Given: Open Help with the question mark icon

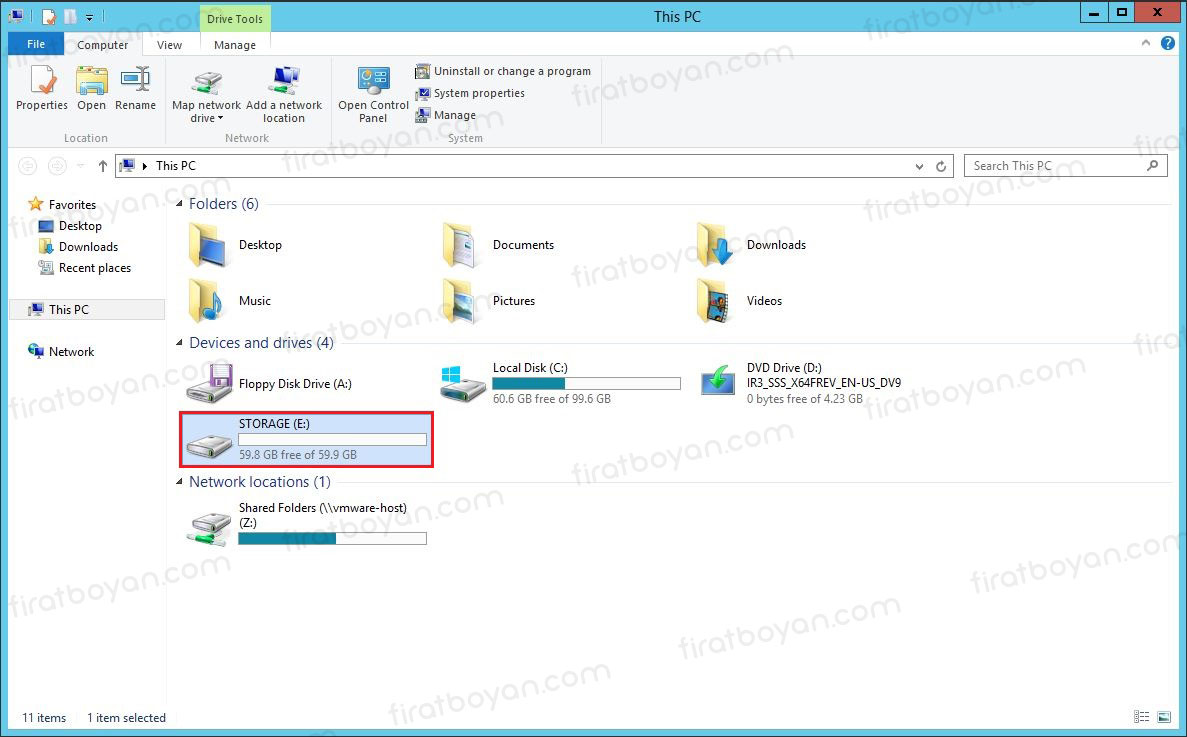Looking at the screenshot, I should click(x=1168, y=44).
